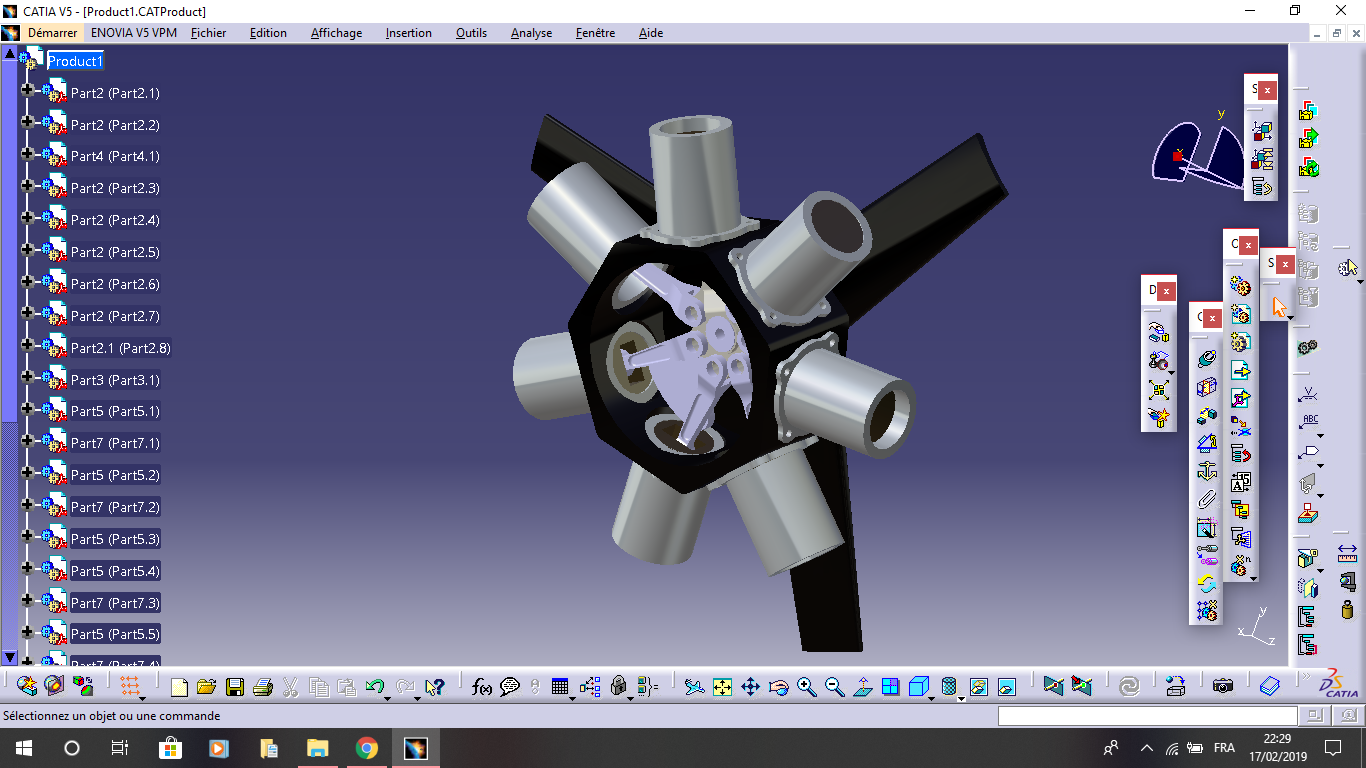Select the Rotate view hand icon
The height and width of the screenshot is (768, 1366).
(x=778, y=687)
